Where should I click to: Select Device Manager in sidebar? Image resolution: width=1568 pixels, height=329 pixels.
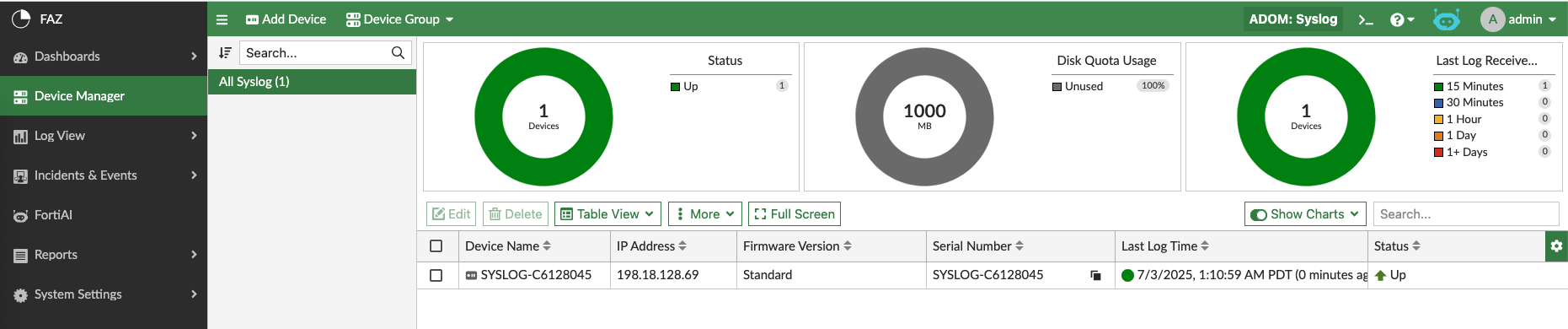(104, 96)
